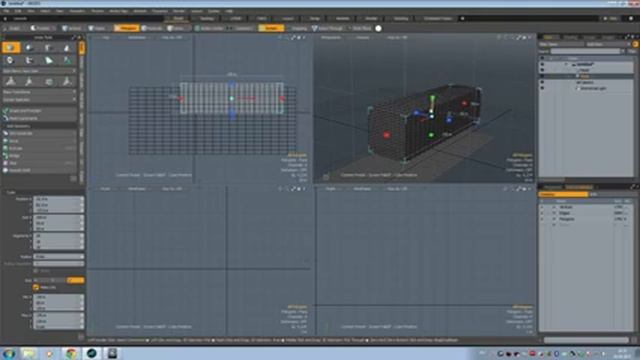
Task: Click the Position X input field
Action: tap(59, 199)
